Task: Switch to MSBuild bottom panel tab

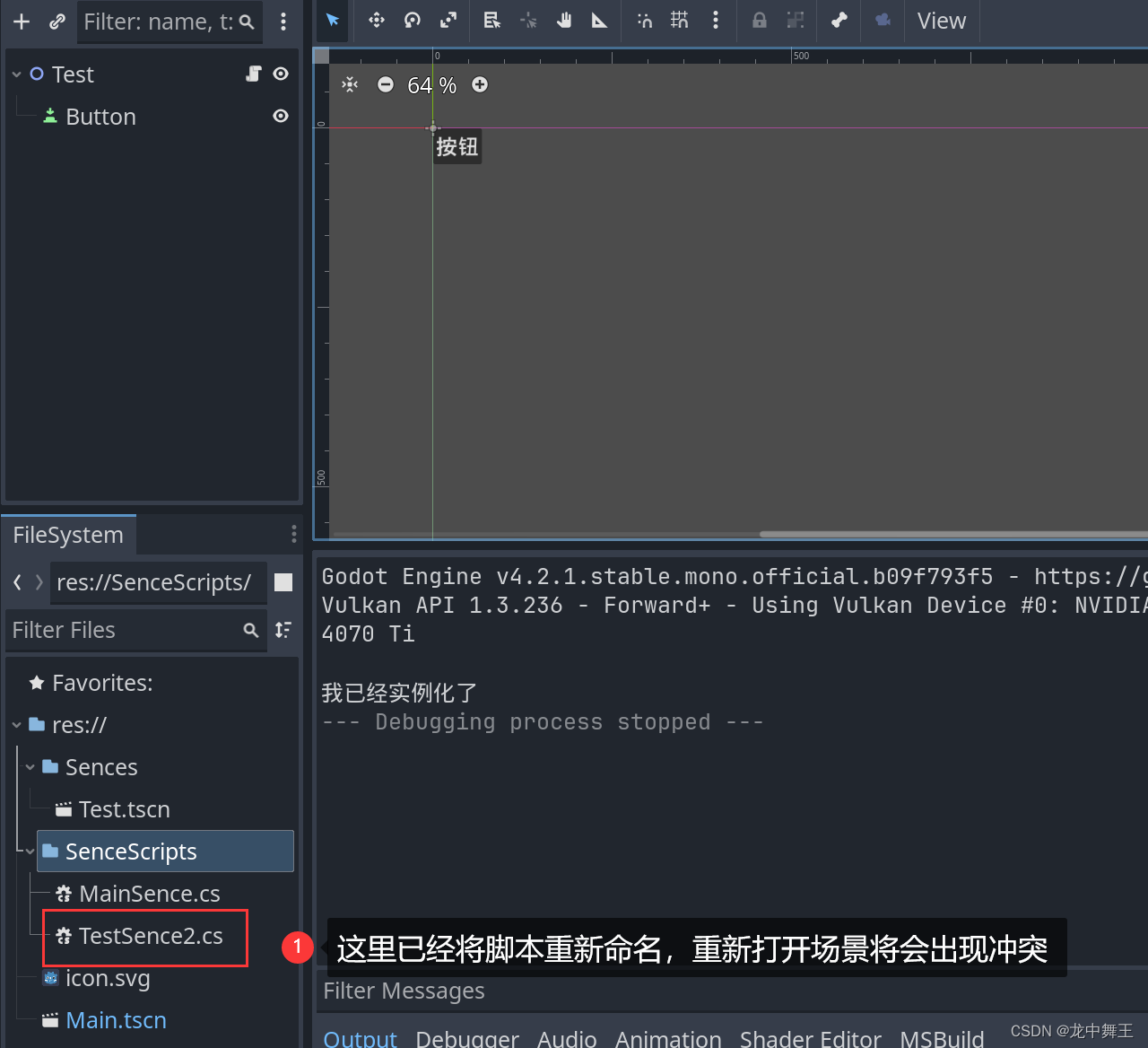Action: coord(942,1038)
